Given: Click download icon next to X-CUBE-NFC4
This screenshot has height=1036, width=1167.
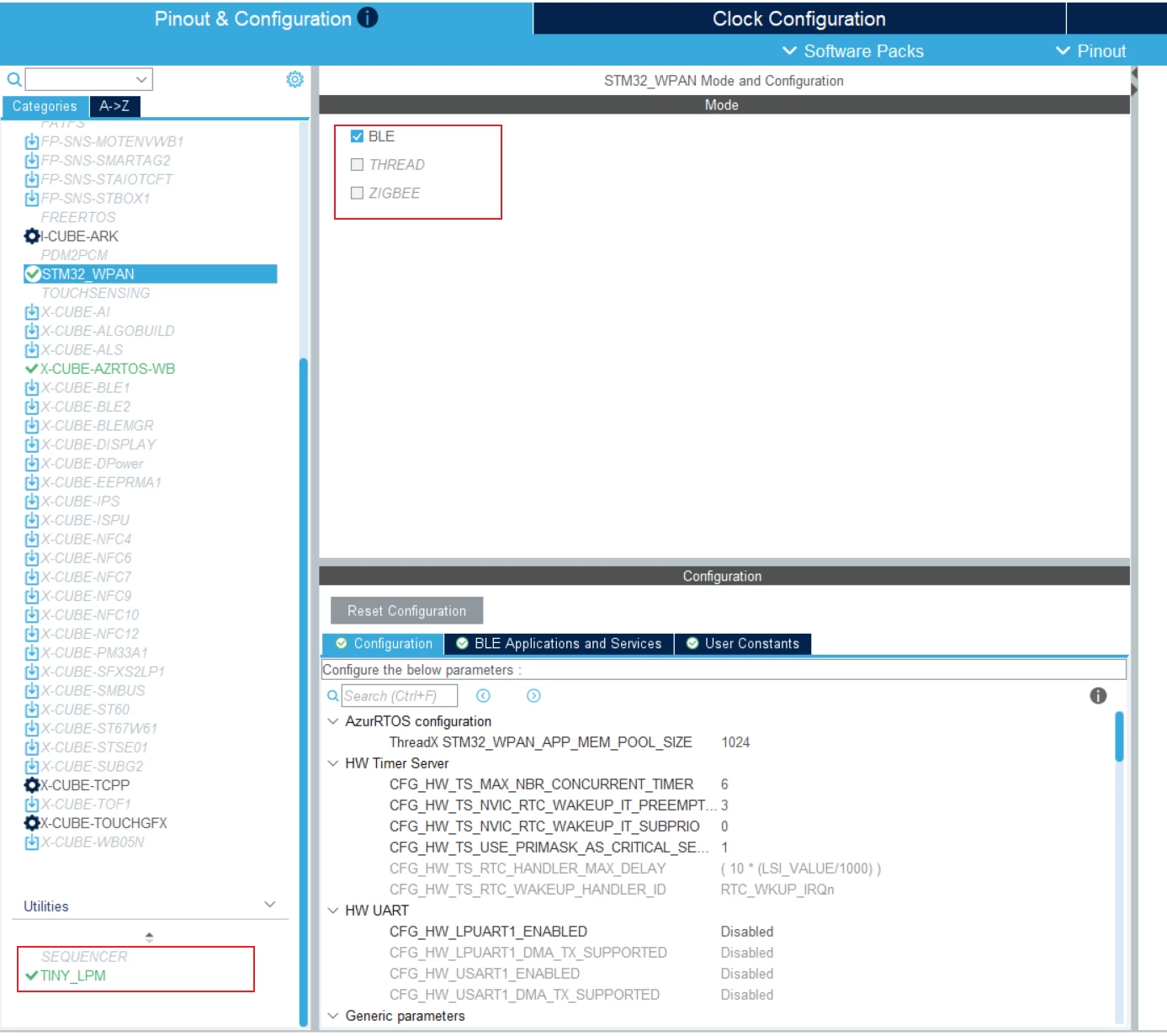Looking at the screenshot, I should (32, 539).
